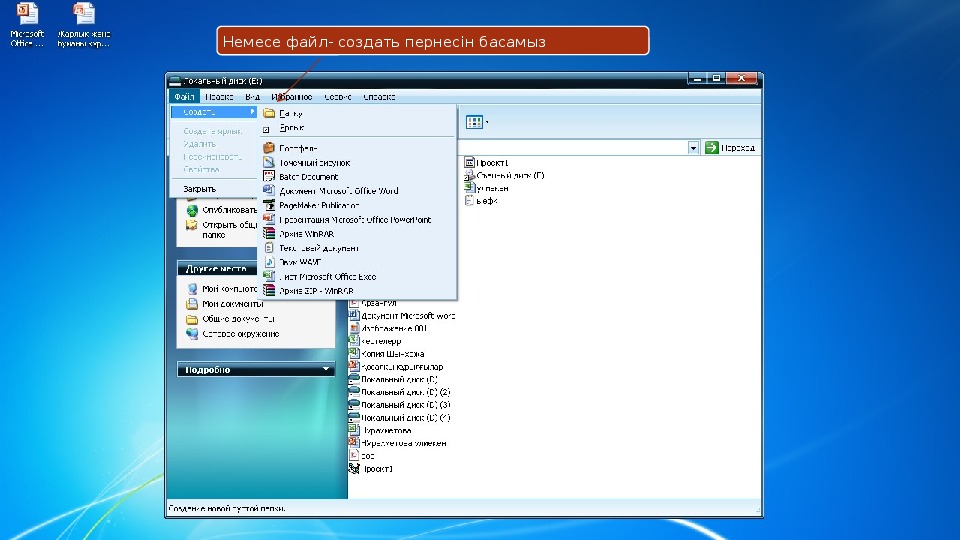The image size is (960, 540).
Task: Click the Портфель briefcase icon
Action: pyautogui.click(x=268, y=148)
